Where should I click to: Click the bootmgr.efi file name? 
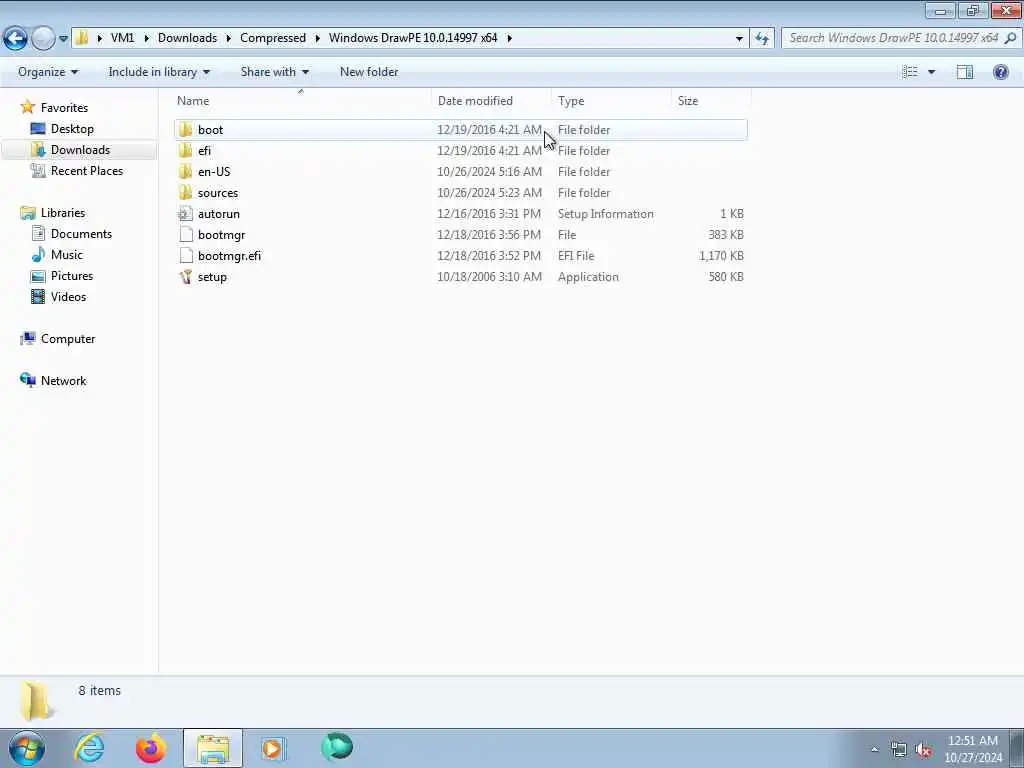click(x=229, y=255)
